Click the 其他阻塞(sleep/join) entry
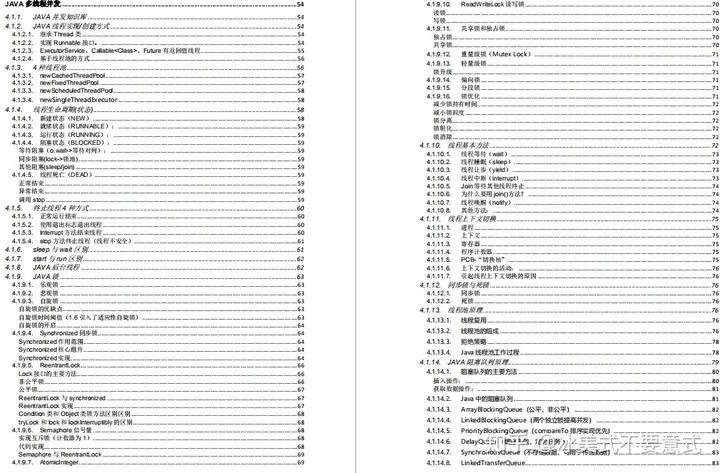This screenshot has height=473, width=720. click(162, 167)
